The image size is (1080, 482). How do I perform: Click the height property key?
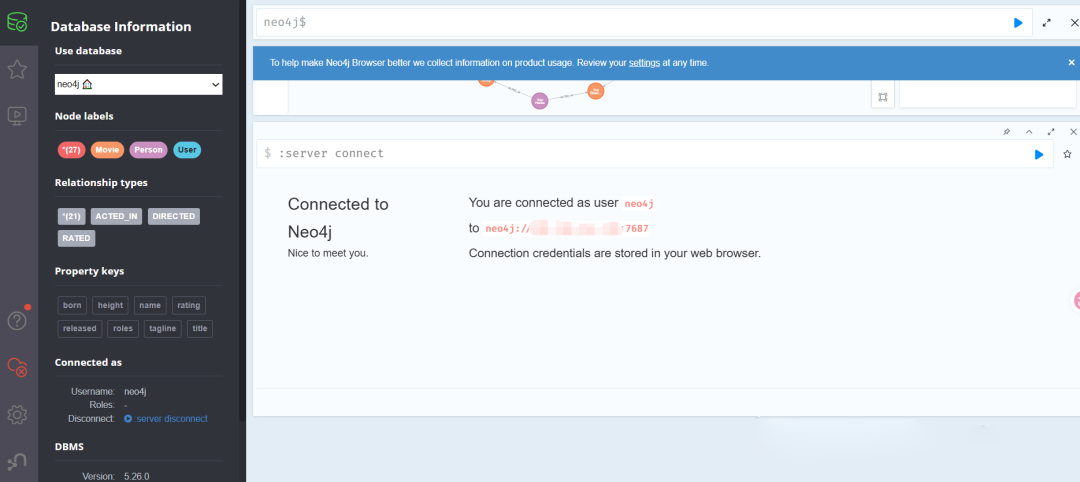click(x=110, y=305)
